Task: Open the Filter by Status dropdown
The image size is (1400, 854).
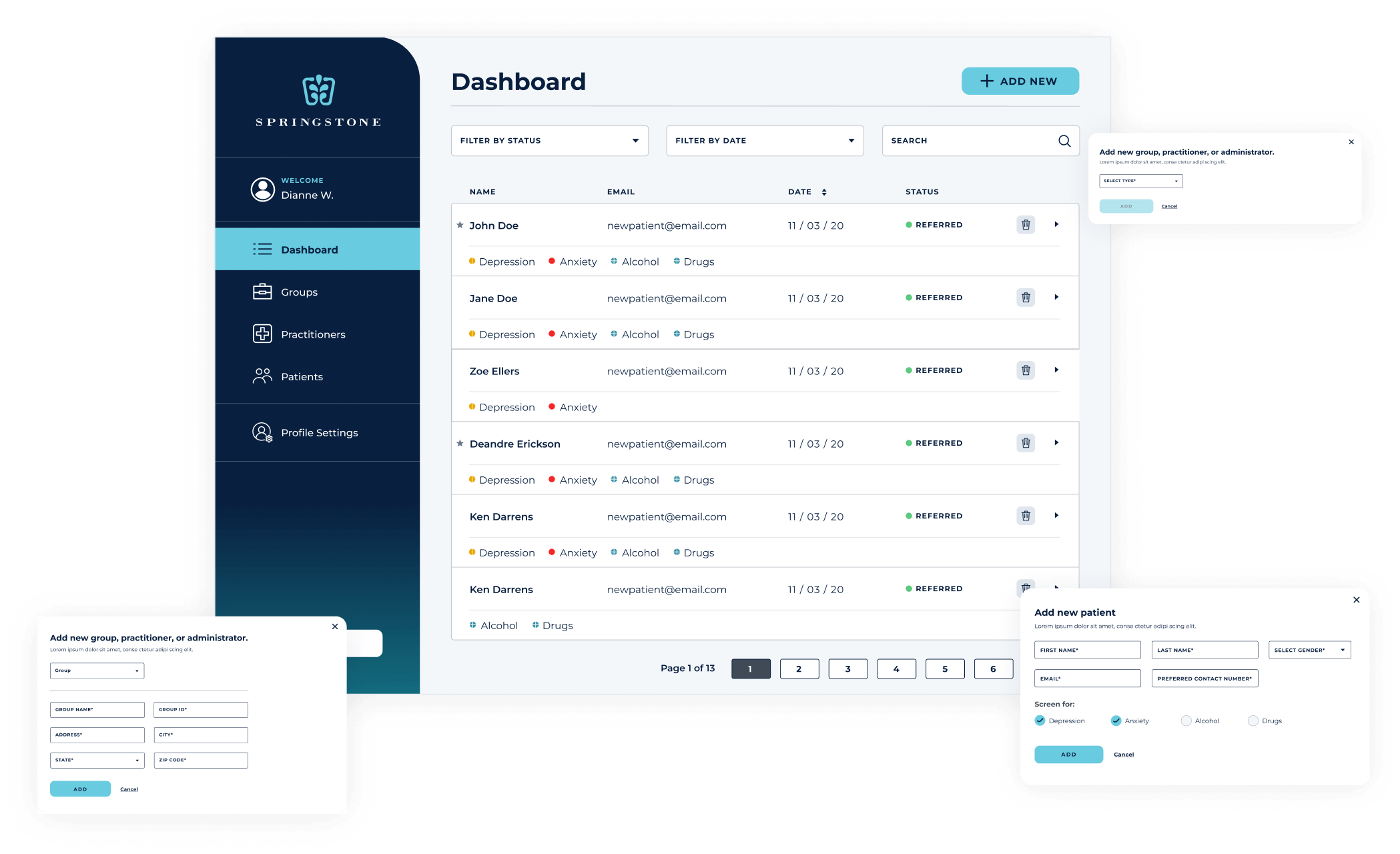Action: 549,140
